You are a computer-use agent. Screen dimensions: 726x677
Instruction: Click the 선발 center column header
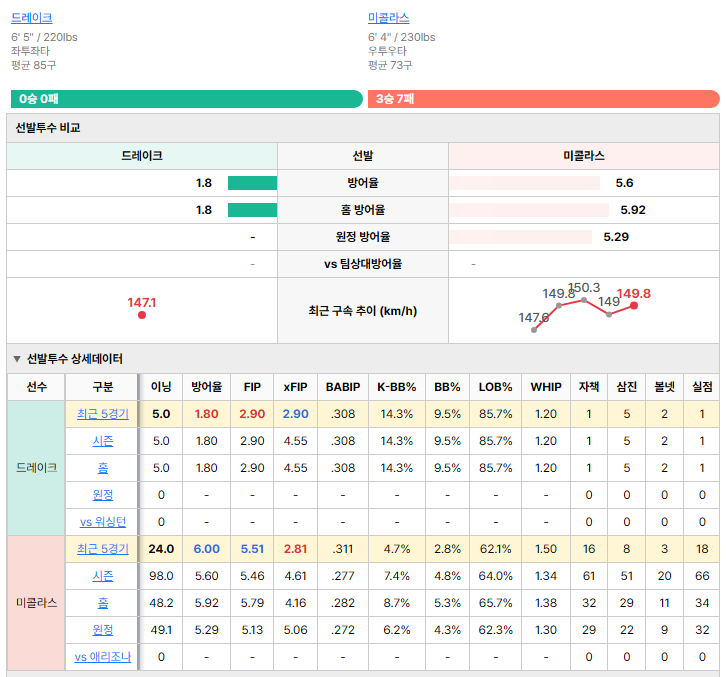point(363,156)
